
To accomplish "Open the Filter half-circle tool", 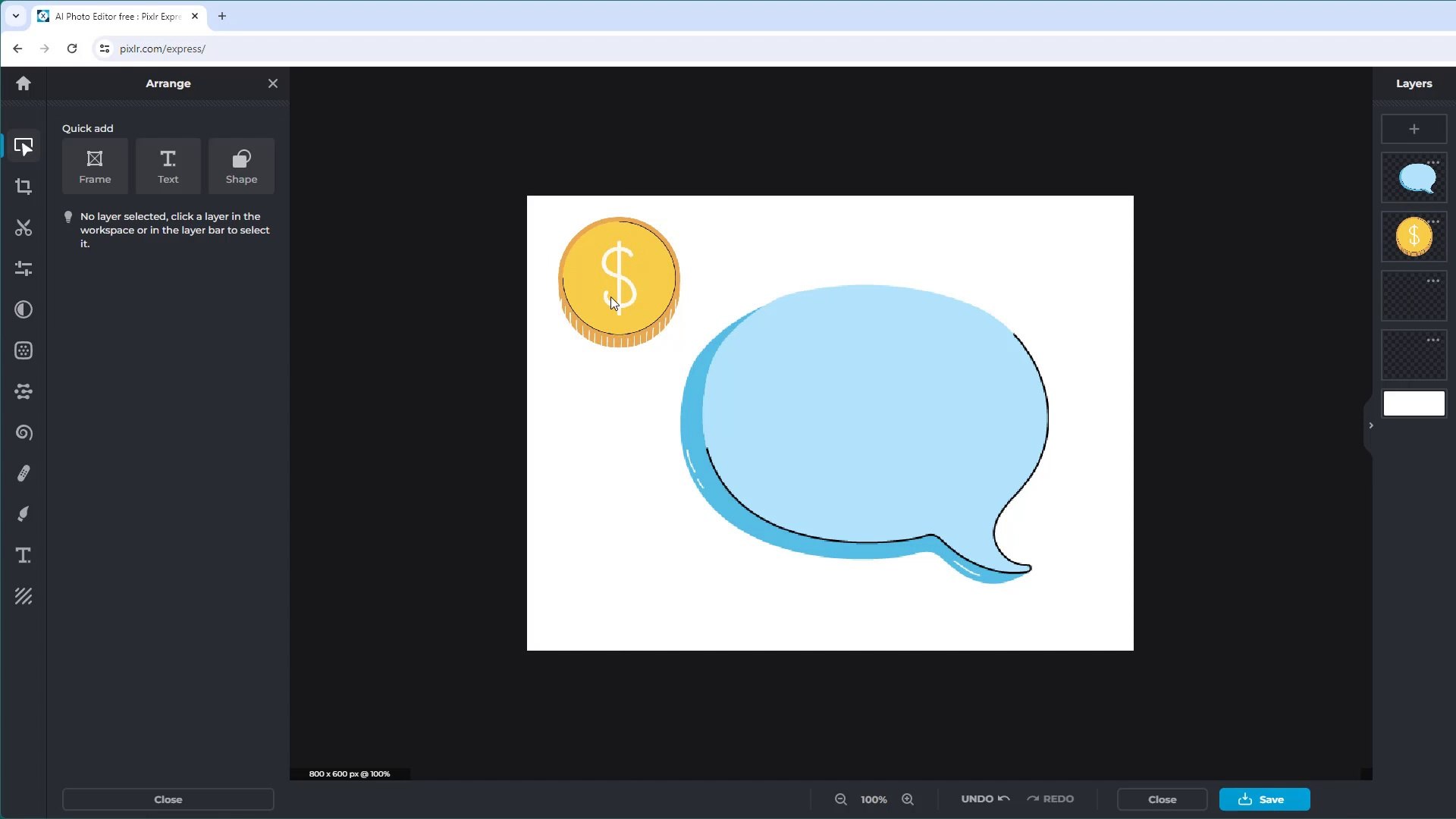I will tap(24, 309).
